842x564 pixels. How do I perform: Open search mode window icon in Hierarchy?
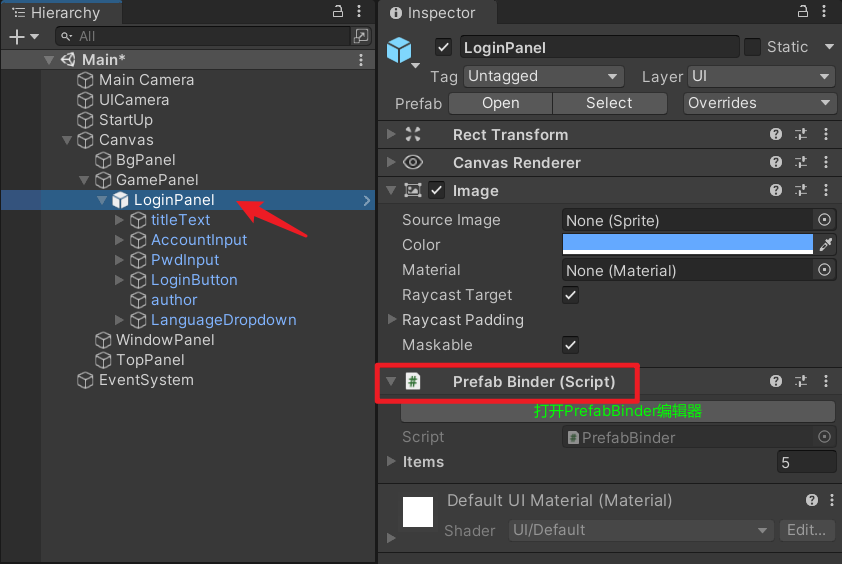361,36
